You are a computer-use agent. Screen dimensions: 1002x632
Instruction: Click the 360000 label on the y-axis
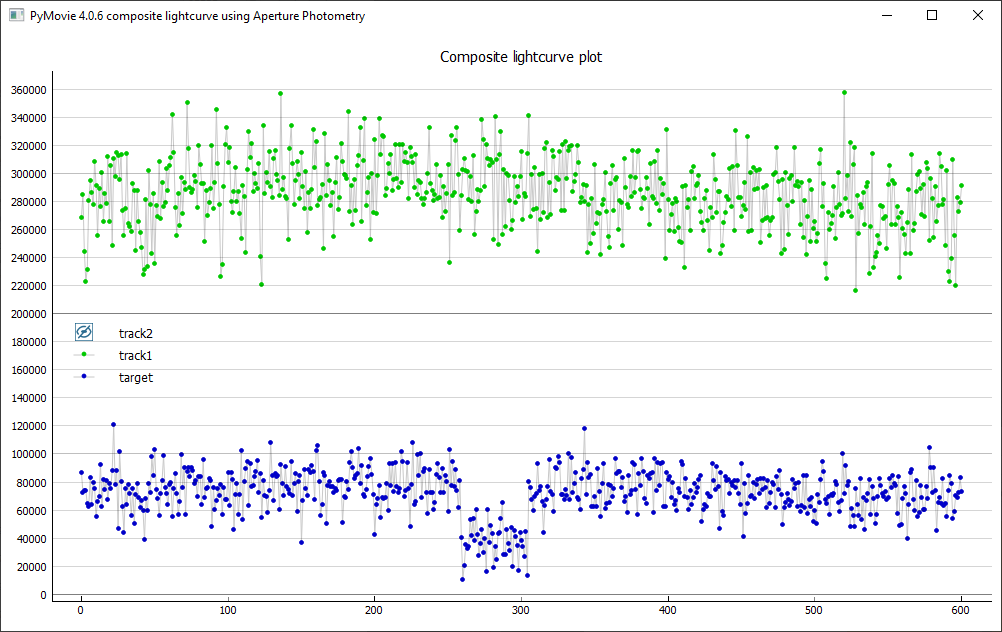[27, 90]
